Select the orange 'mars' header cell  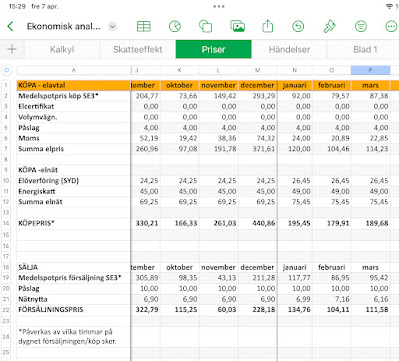(370, 85)
